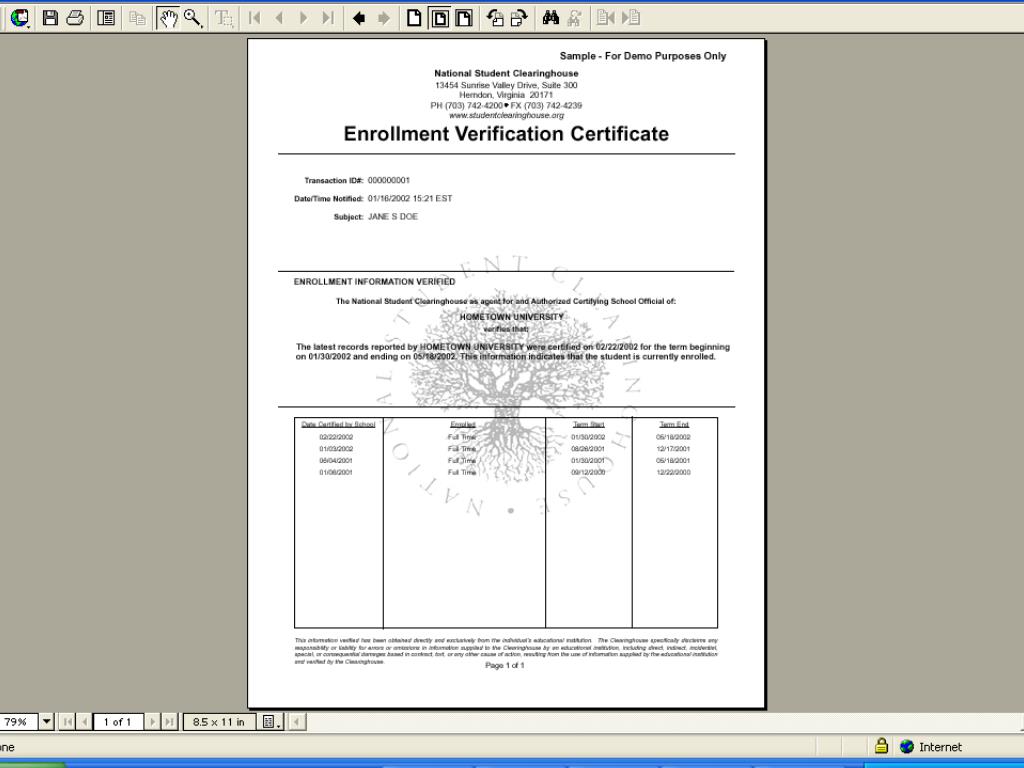The height and width of the screenshot is (768, 1024).
Task: Click the 79% zoom field
Action: coord(18,722)
